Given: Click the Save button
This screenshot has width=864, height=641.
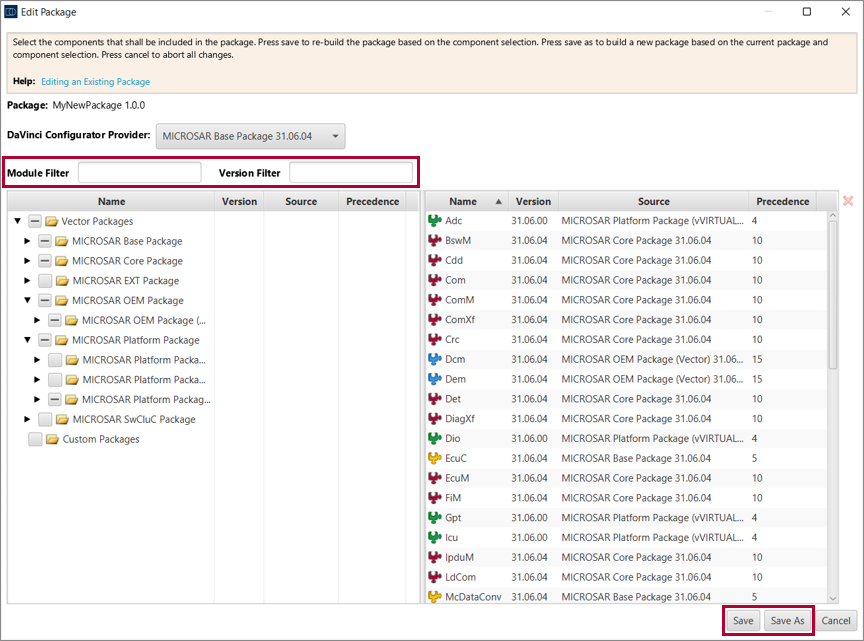Looking at the screenshot, I should (743, 621).
